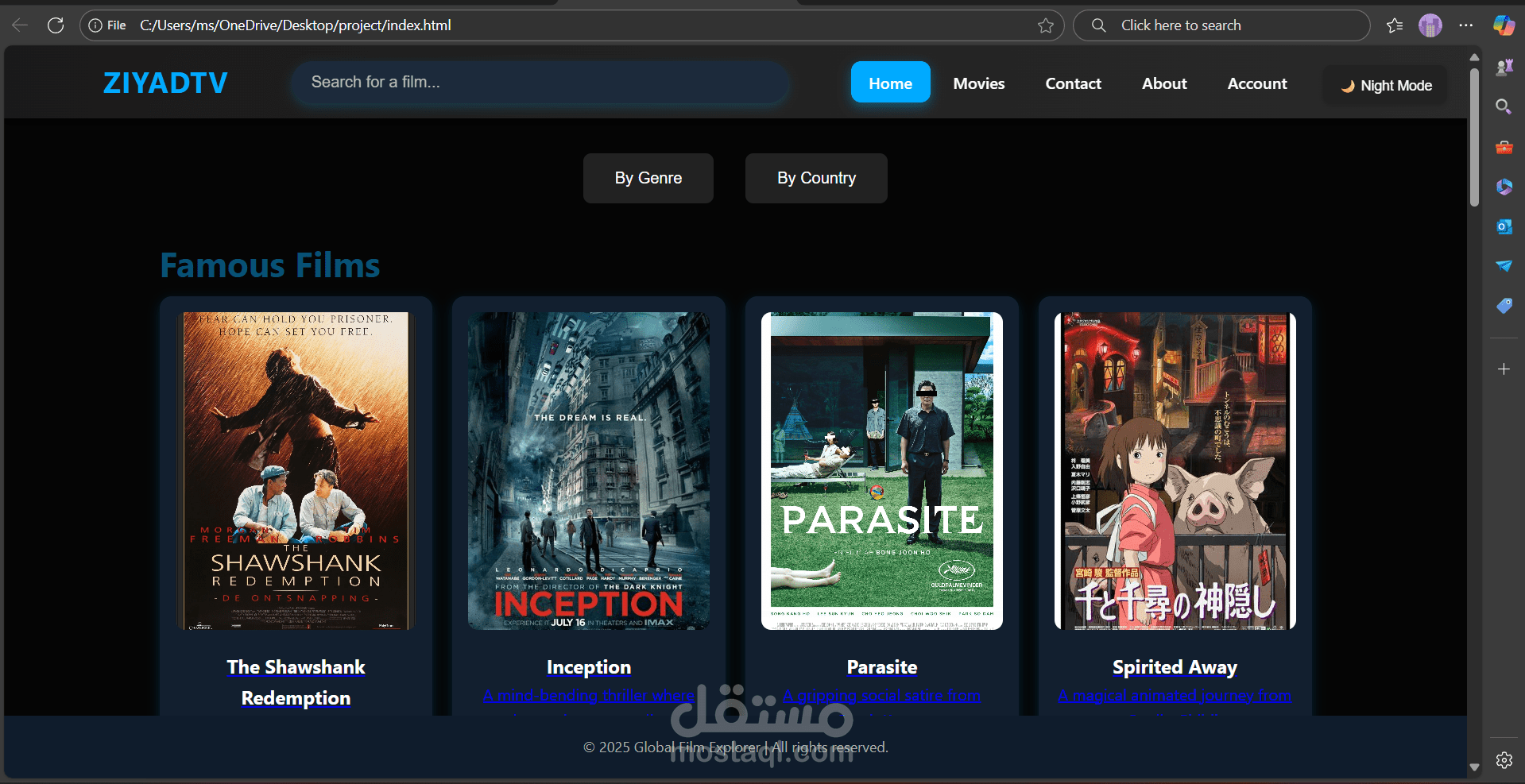Open the sidebar red toolbox icon
This screenshot has width=1525, height=784.
(x=1504, y=147)
